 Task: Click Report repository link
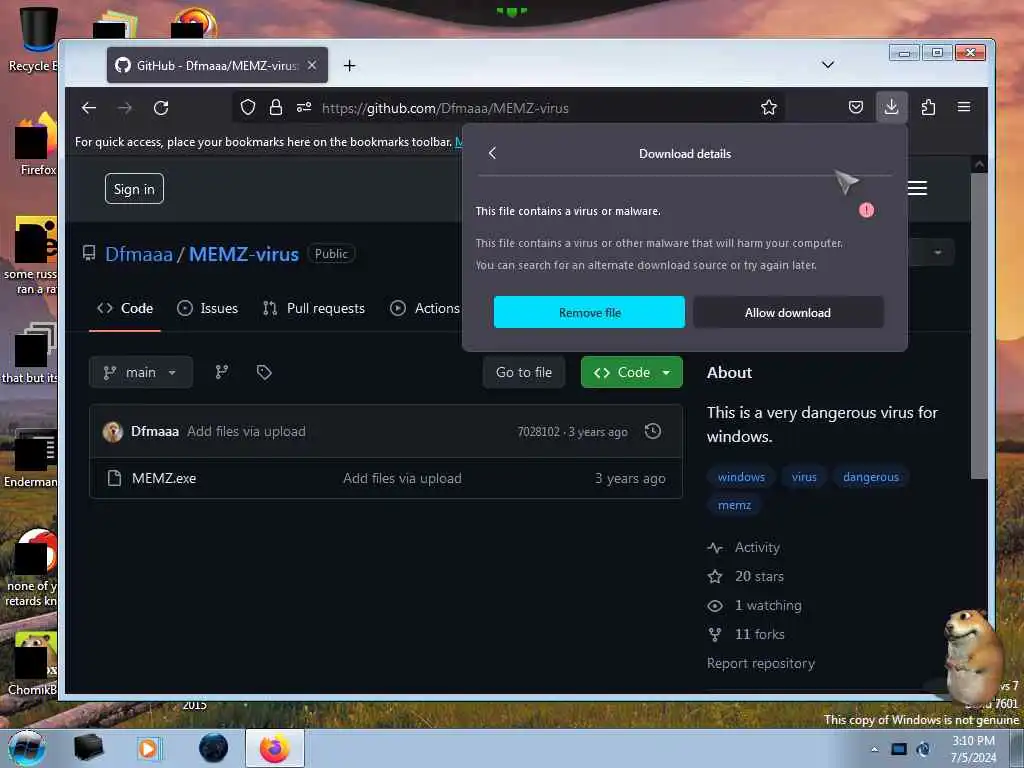coord(761,663)
